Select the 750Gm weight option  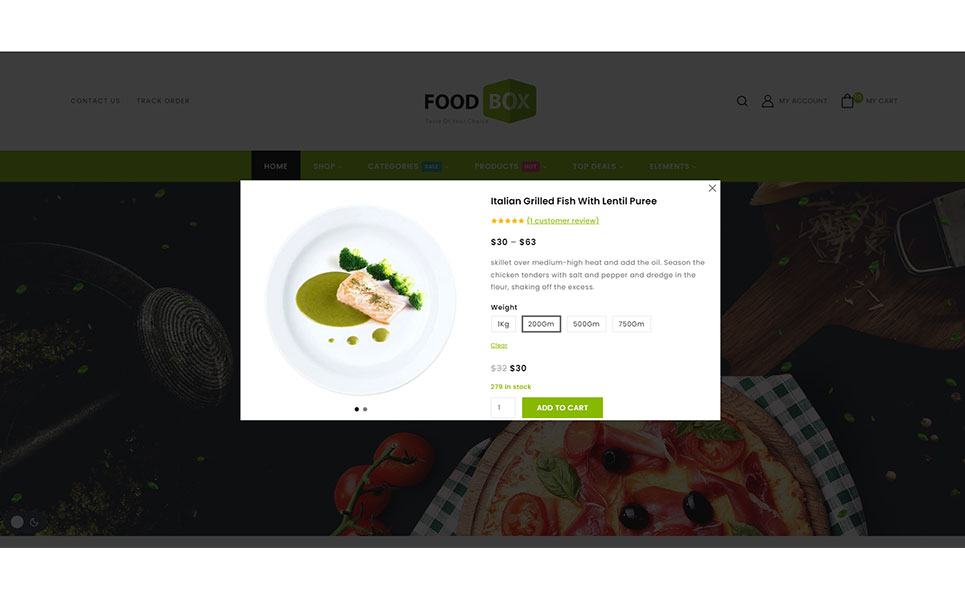pos(631,324)
